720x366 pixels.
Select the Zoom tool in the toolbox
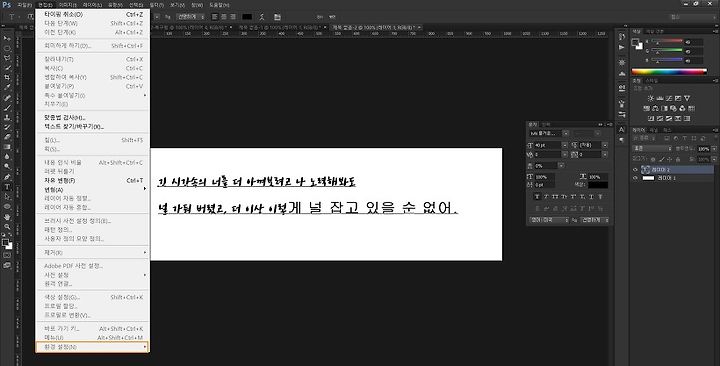(x=7, y=226)
